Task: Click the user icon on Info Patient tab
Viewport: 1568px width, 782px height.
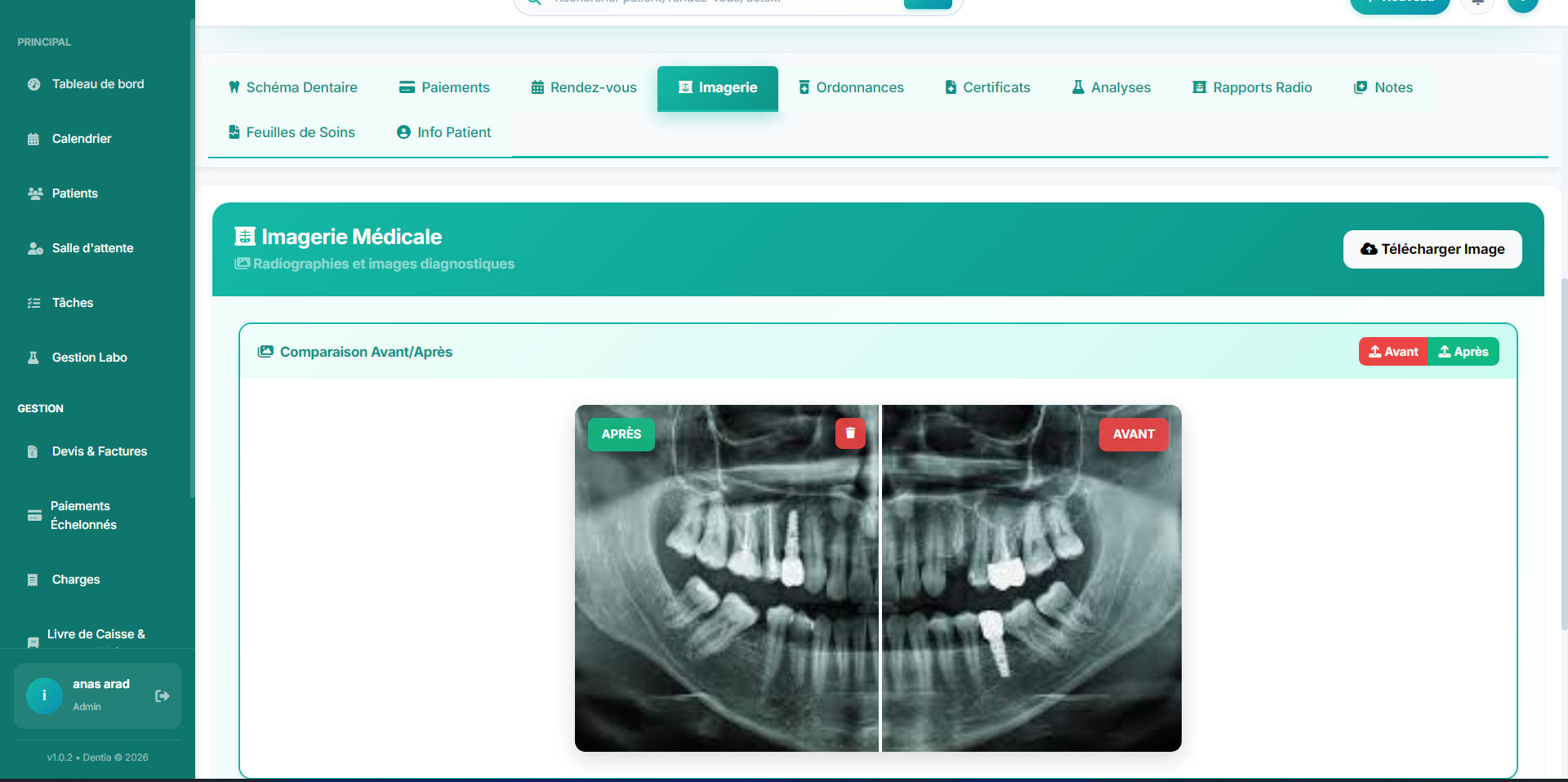Action: pos(403,132)
